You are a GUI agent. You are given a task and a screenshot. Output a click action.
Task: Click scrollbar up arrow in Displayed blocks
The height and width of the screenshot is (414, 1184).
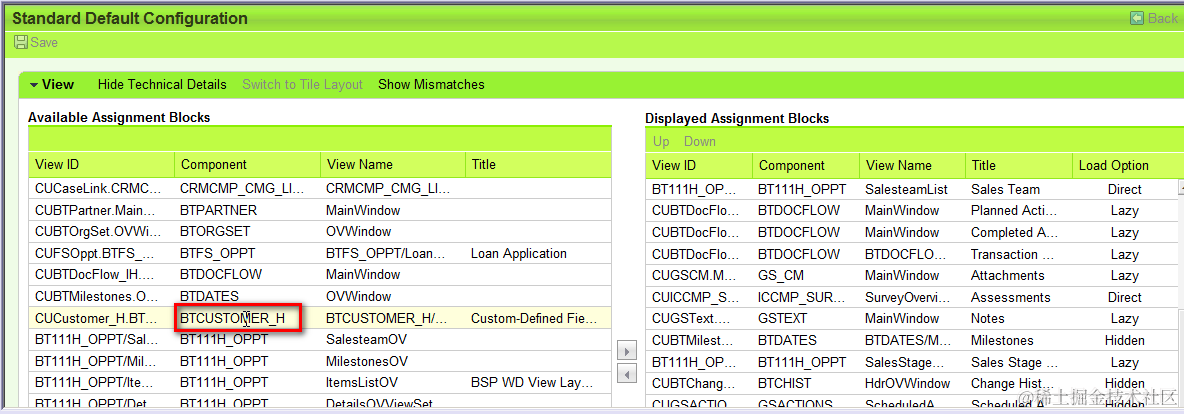pyautogui.click(x=1180, y=185)
